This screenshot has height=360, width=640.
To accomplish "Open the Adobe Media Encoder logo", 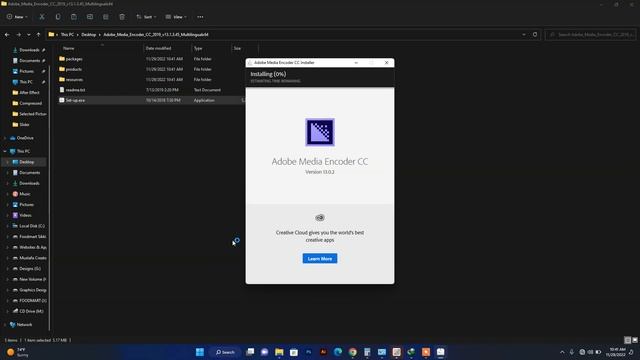I will pos(320,132).
